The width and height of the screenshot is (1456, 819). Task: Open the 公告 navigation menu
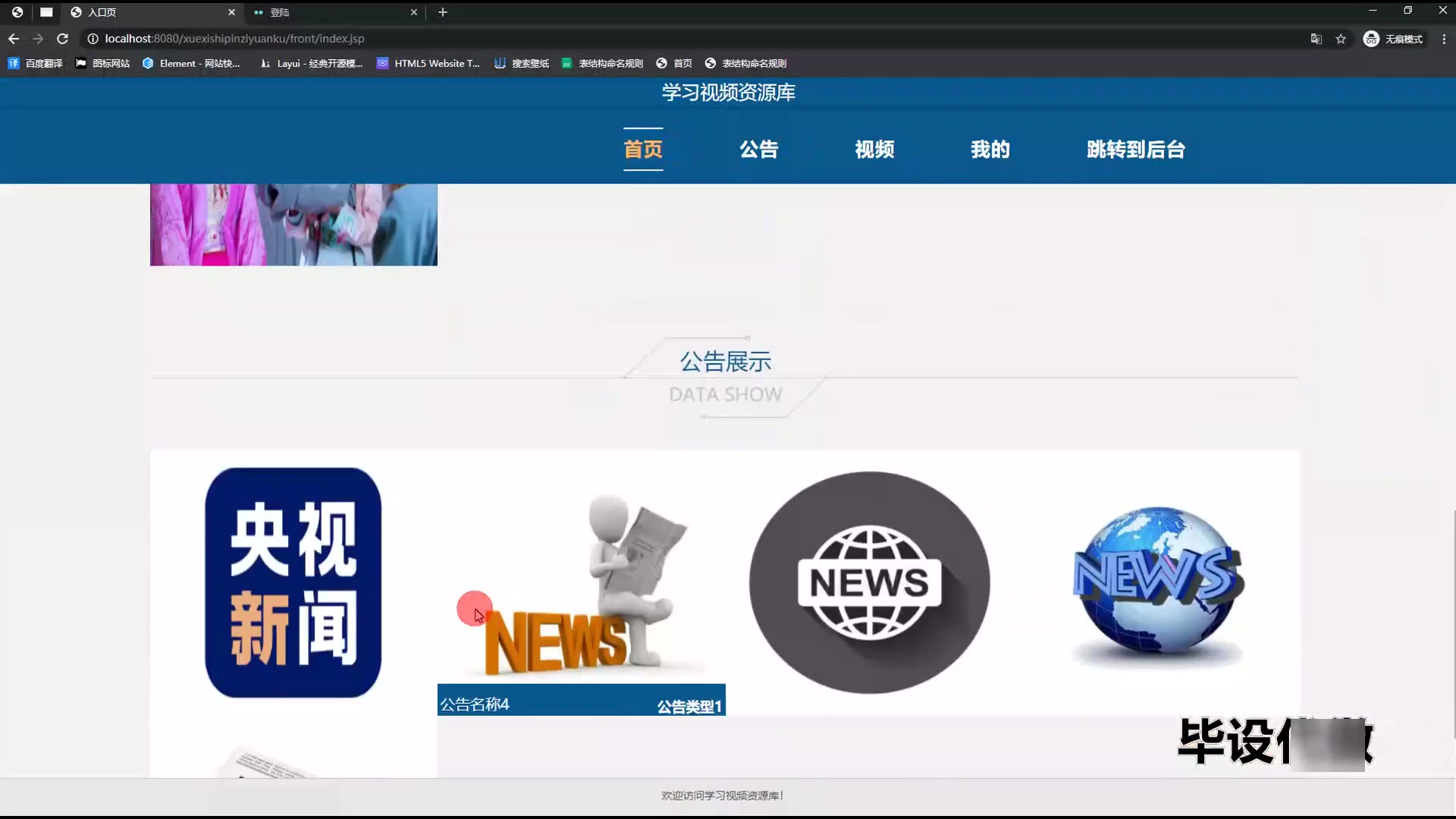point(759,149)
